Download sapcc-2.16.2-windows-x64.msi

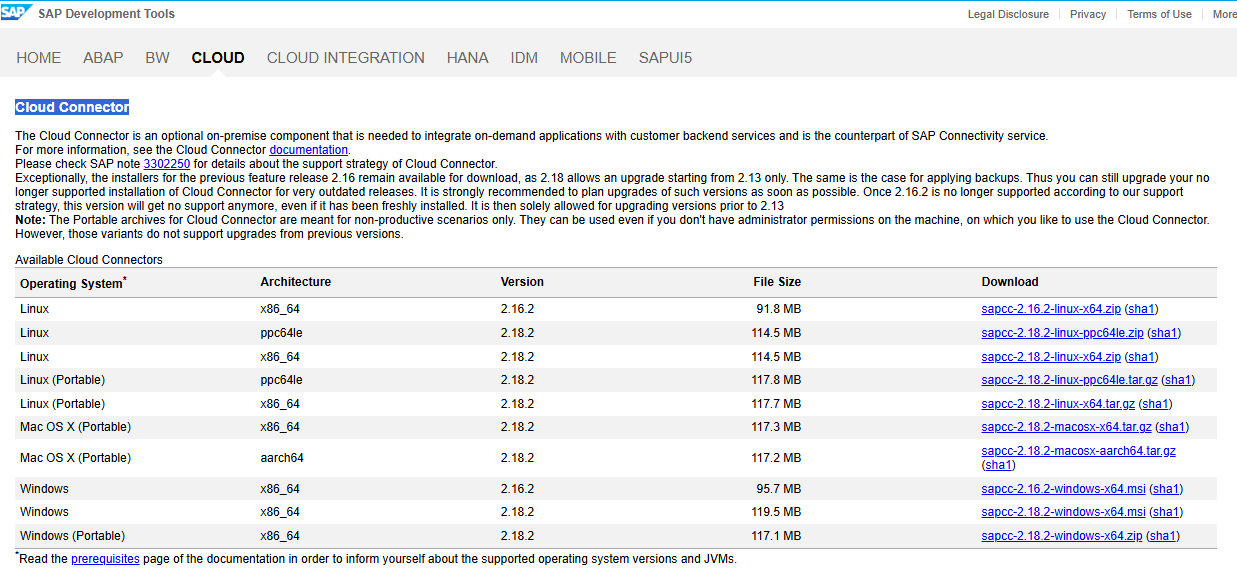1063,489
